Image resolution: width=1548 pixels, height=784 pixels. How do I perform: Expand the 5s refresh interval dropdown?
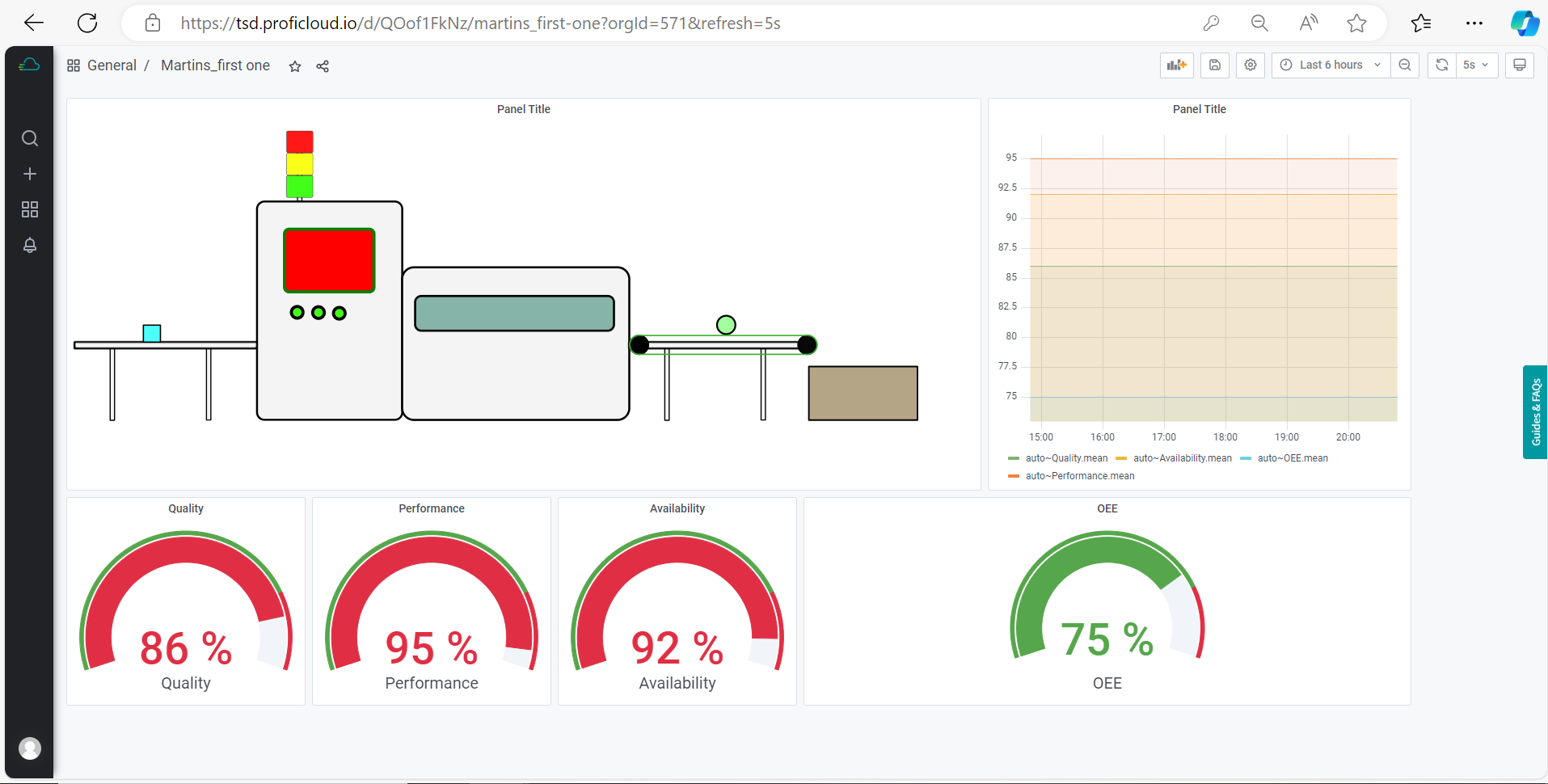coord(1476,65)
